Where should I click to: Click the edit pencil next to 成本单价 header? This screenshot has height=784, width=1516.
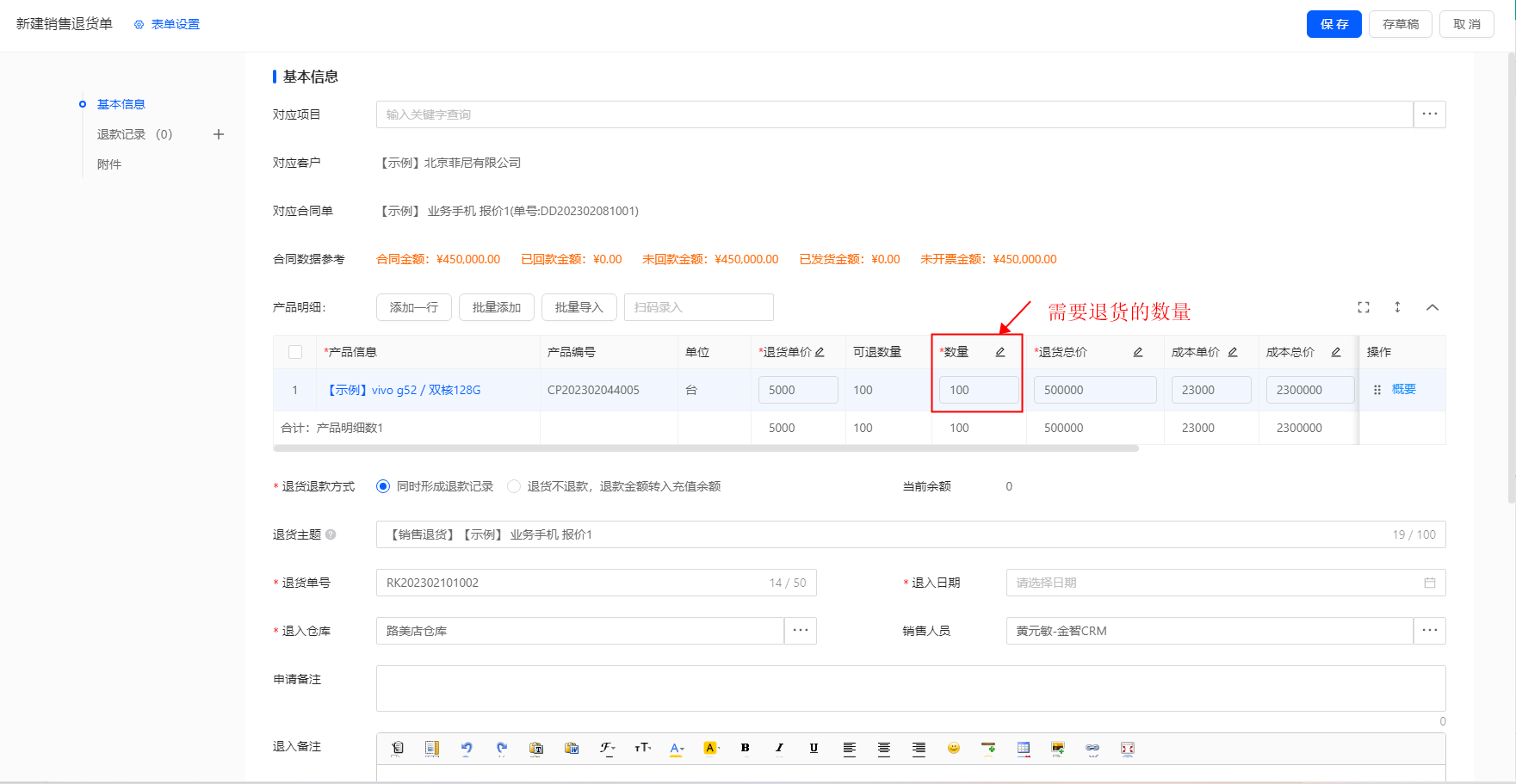pos(1233,352)
